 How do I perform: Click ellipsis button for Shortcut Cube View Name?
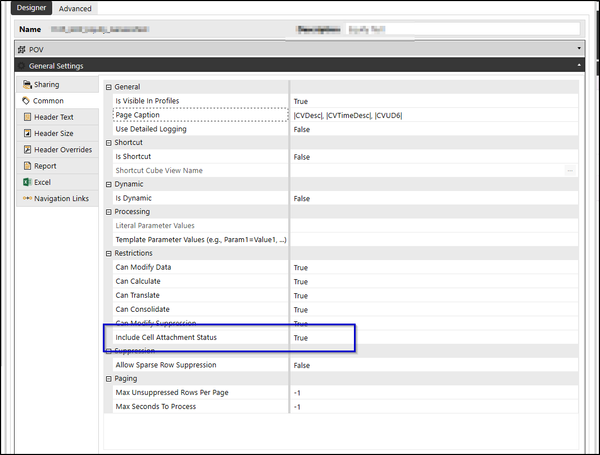(x=571, y=171)
